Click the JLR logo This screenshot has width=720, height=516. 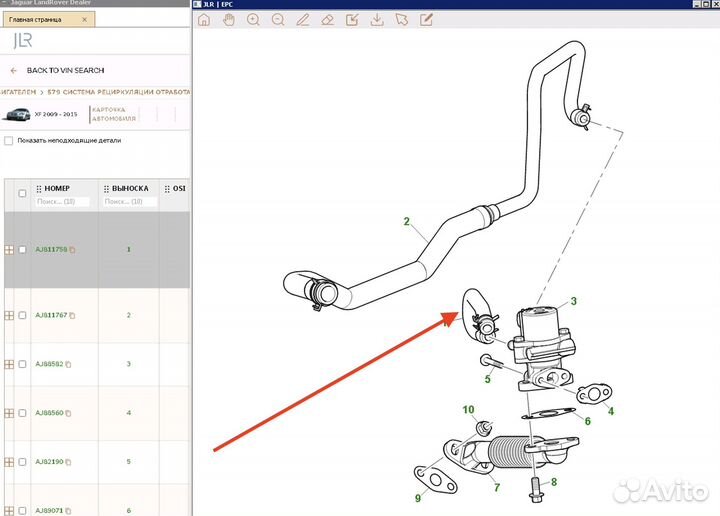click(x=23, y=41)
